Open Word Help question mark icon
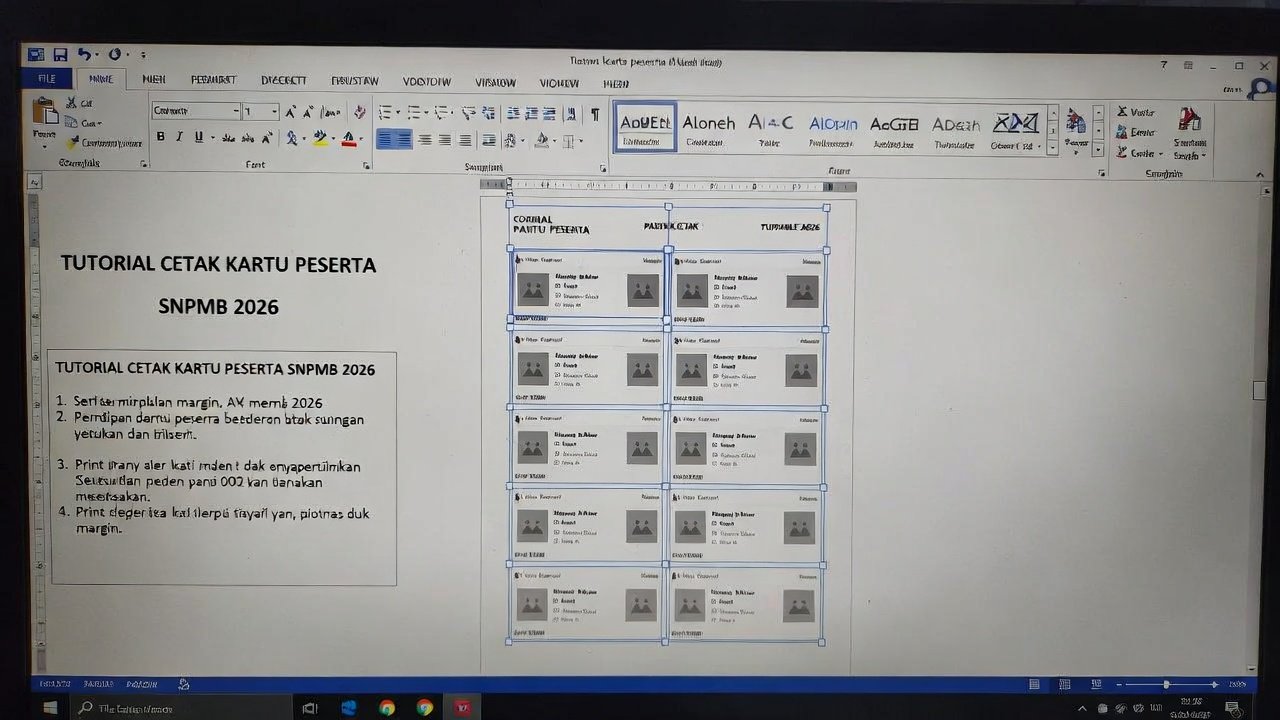The width and height of the screenshot is (1280, 720). click(x=1163, y=65)
